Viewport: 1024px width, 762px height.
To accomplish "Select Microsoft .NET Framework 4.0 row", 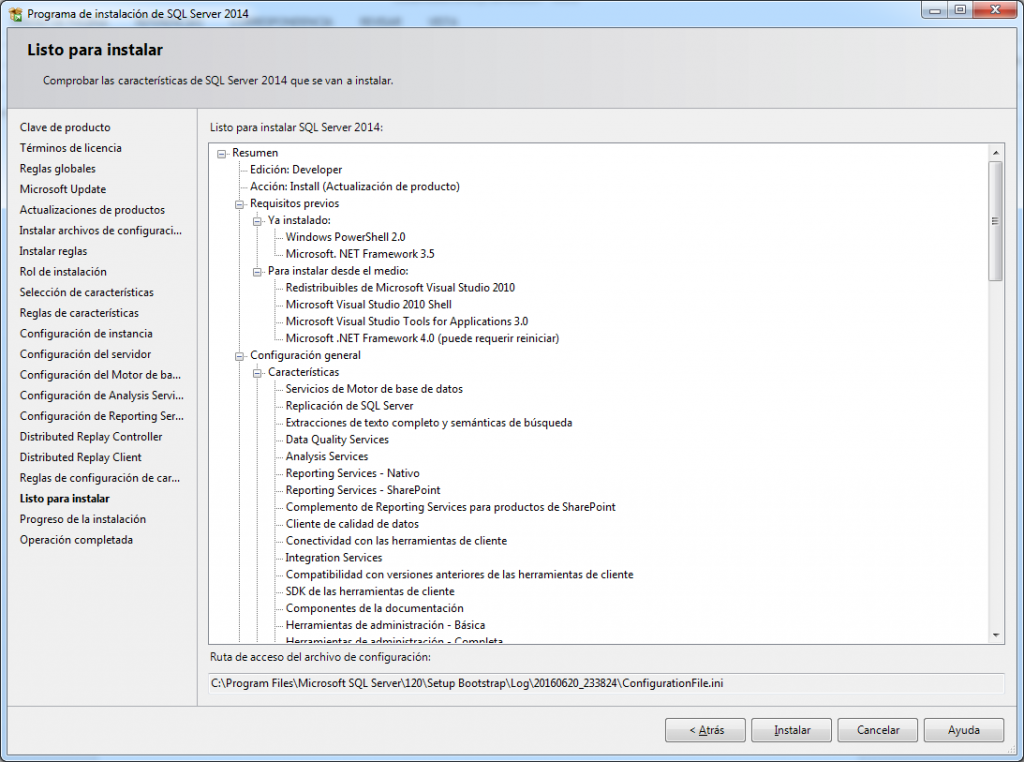I will tap(423, 339).
